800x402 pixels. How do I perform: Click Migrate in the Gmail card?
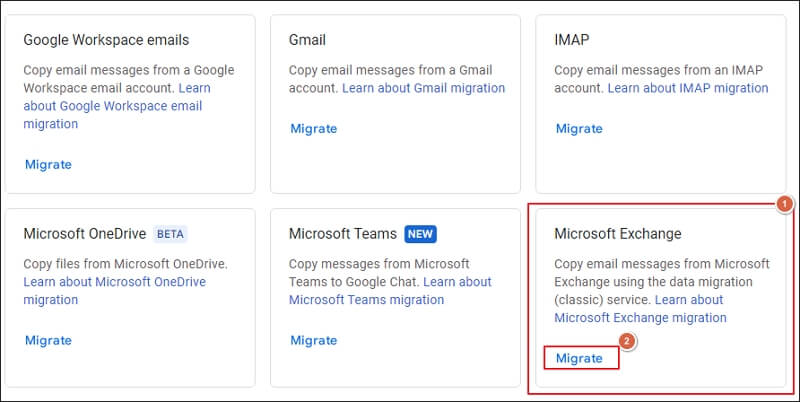pos(314,129)
